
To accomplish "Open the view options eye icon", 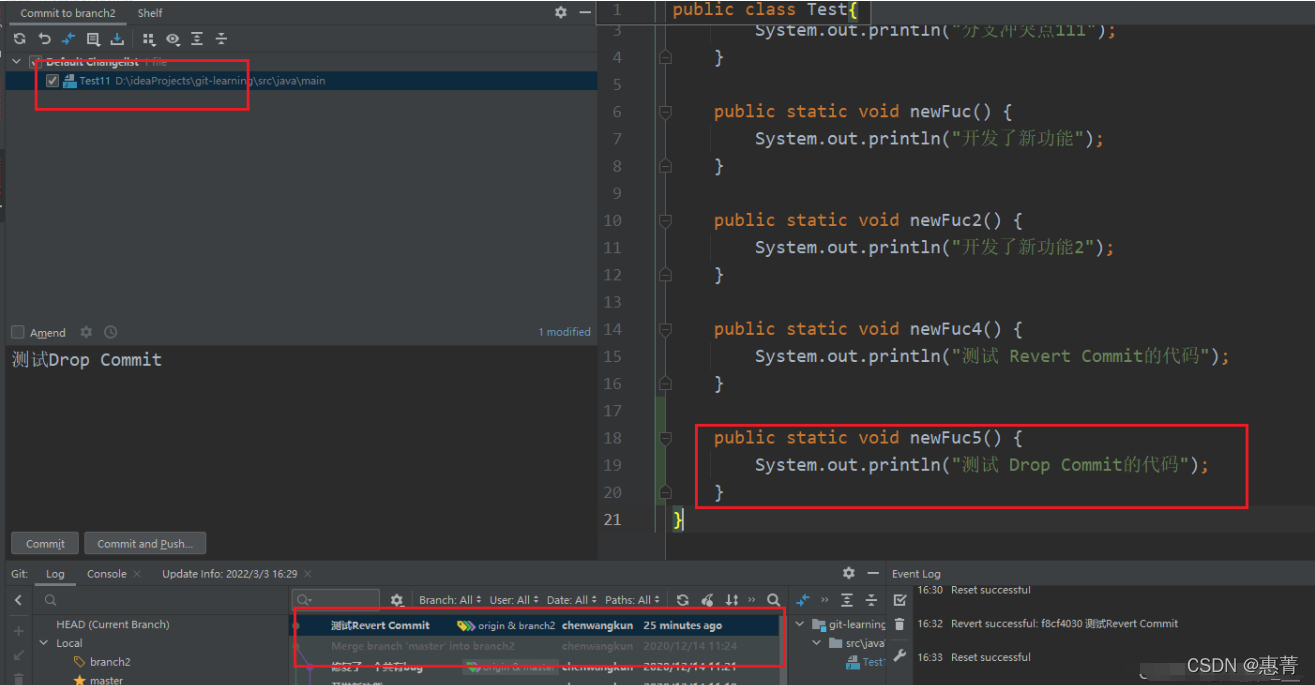I will (173, 39).
